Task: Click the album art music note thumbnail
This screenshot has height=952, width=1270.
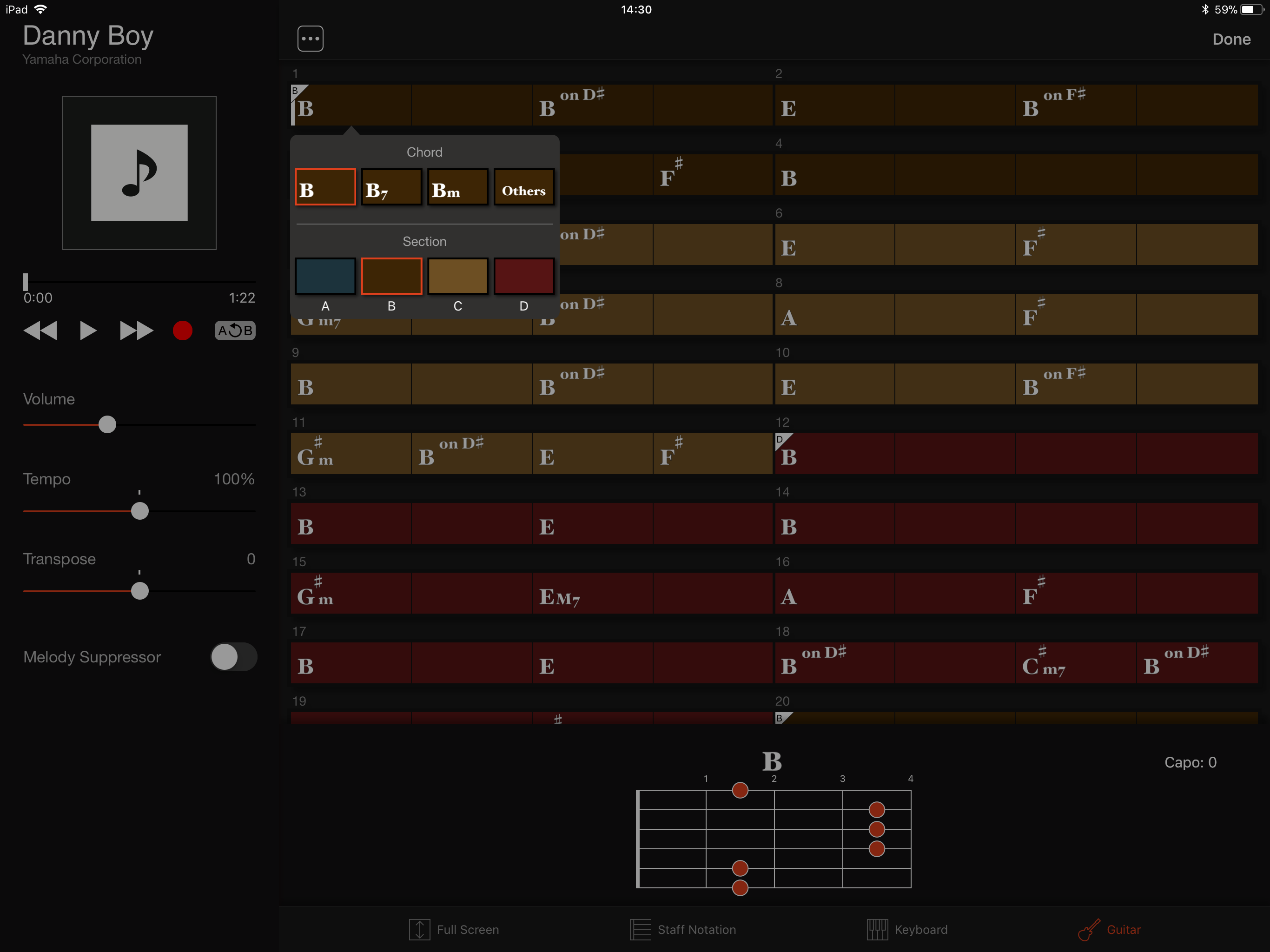Action: pos(139,173)
